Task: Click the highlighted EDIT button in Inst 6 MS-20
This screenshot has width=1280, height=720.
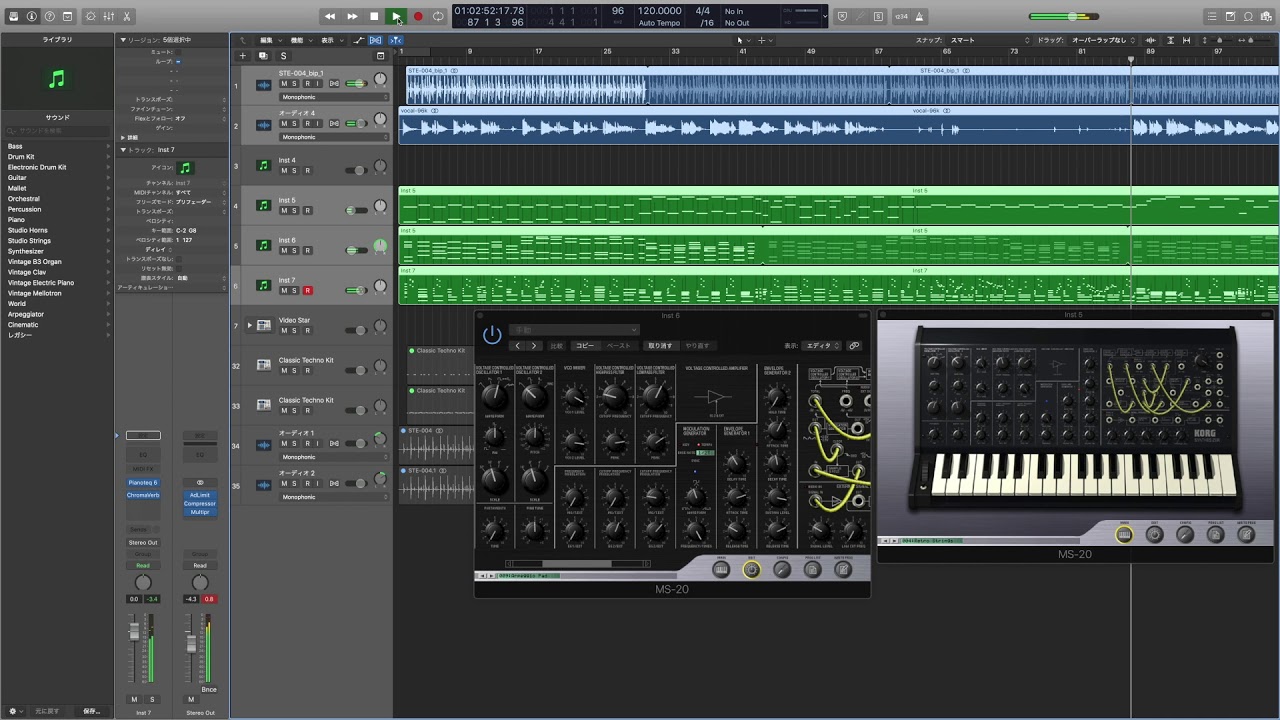Action: [x=751, y=570]
